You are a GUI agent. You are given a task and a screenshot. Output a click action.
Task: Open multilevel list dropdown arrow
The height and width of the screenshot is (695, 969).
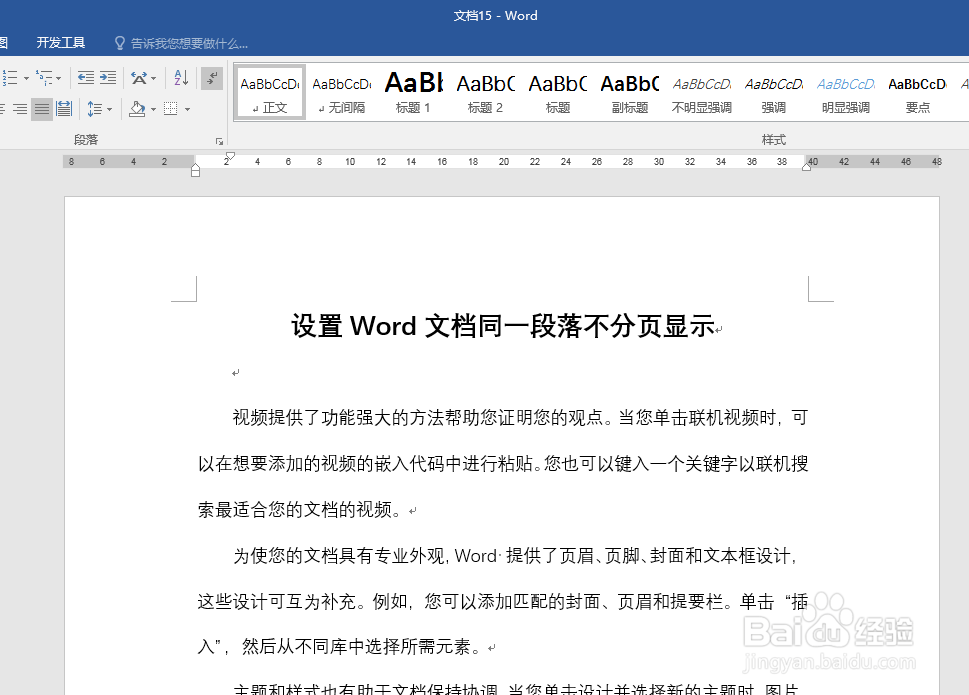click(59, 78)
